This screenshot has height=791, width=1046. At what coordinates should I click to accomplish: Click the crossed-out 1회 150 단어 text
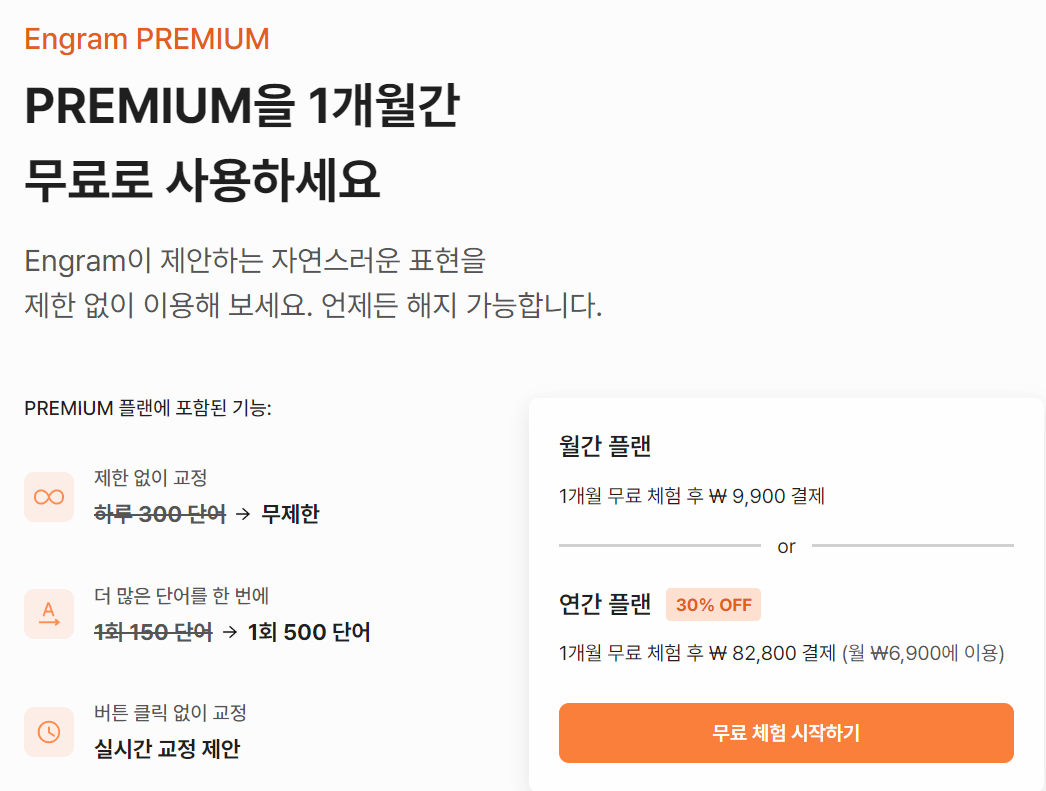[153, 632]
